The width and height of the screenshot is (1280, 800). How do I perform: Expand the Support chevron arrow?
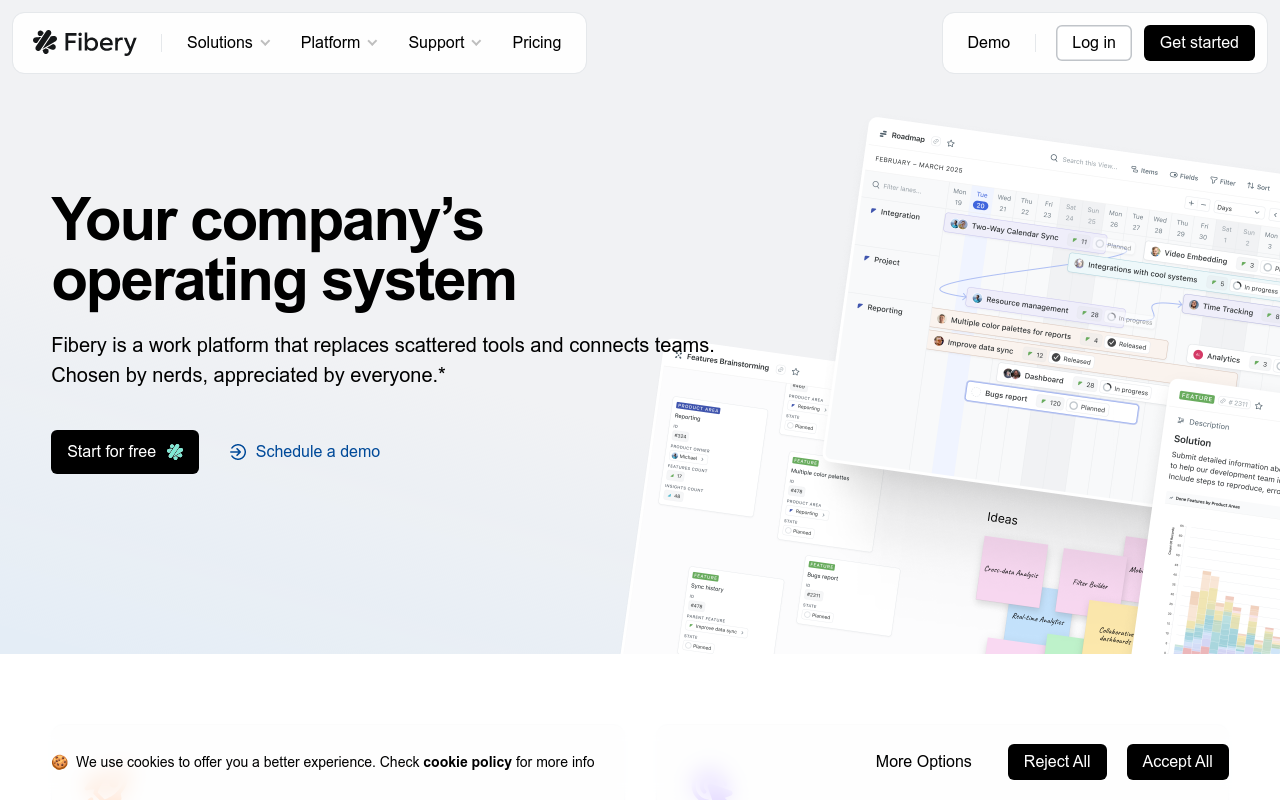[476, 43]
